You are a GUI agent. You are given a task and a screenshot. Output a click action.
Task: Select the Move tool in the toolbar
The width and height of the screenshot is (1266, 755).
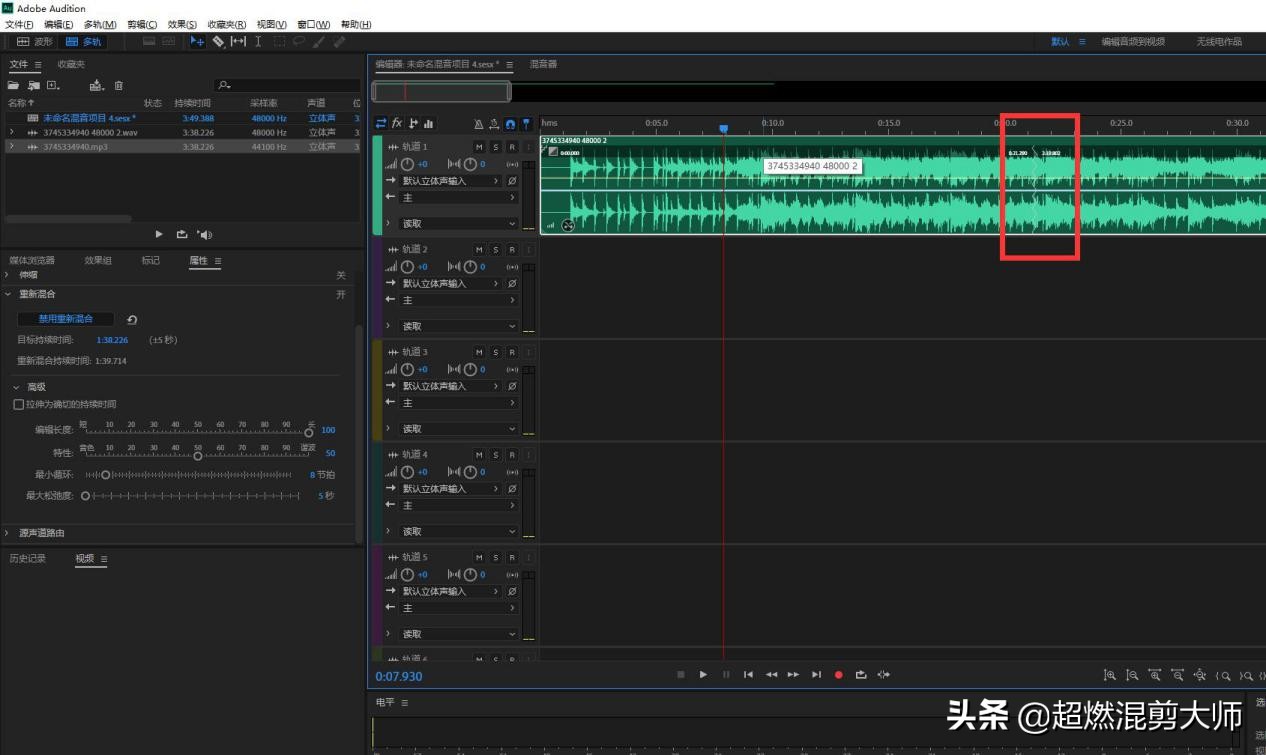click(197, 42)
